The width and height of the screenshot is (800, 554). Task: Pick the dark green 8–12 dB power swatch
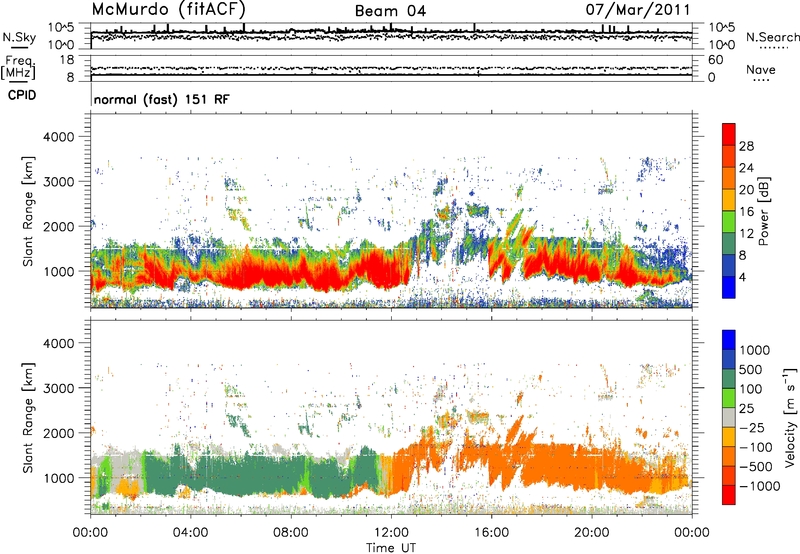point(729,244)
